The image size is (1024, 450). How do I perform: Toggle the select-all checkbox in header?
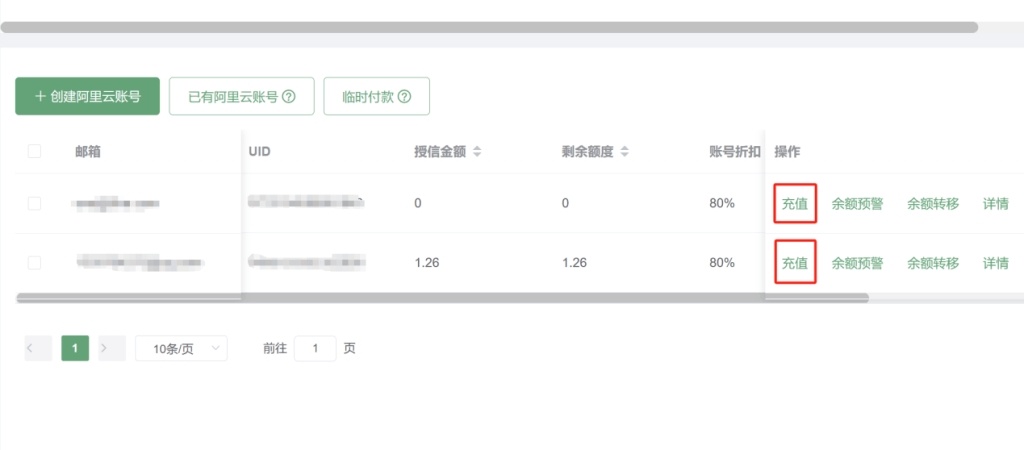35,151
